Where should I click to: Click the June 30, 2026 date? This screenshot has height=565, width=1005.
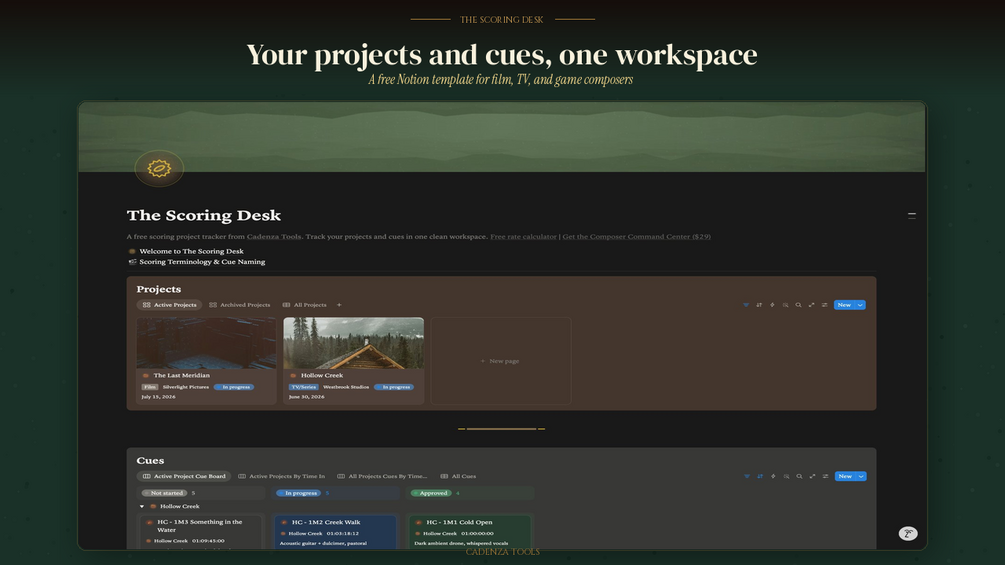306,397
